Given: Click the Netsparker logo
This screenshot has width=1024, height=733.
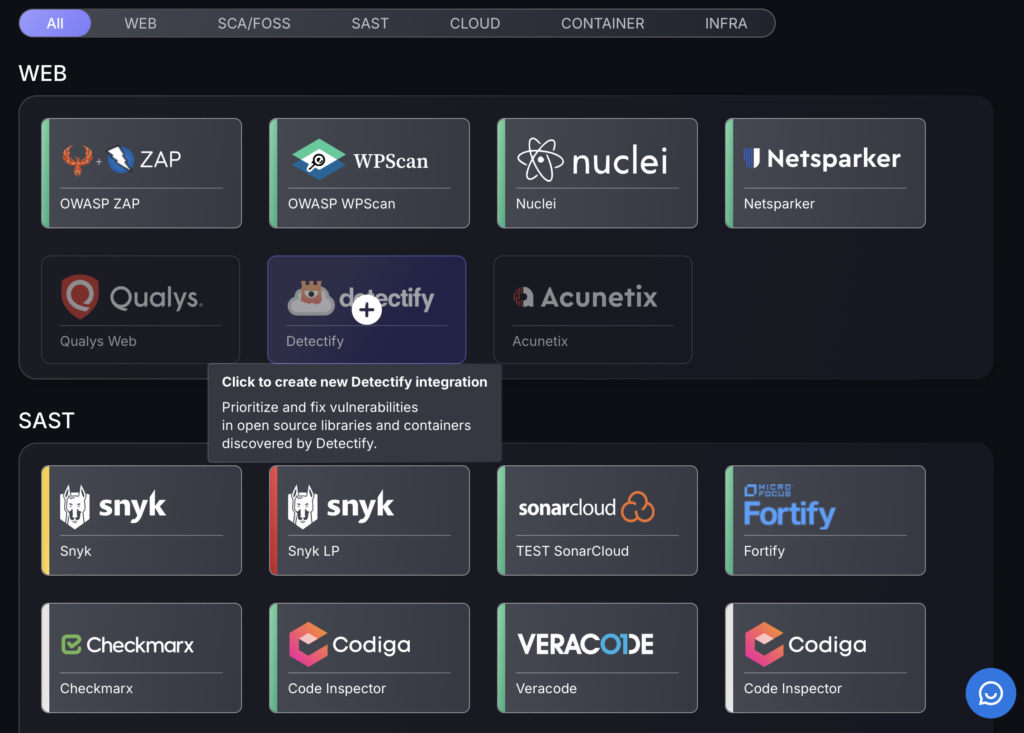Looking at the screenshot, I should (x=822, y=158).
